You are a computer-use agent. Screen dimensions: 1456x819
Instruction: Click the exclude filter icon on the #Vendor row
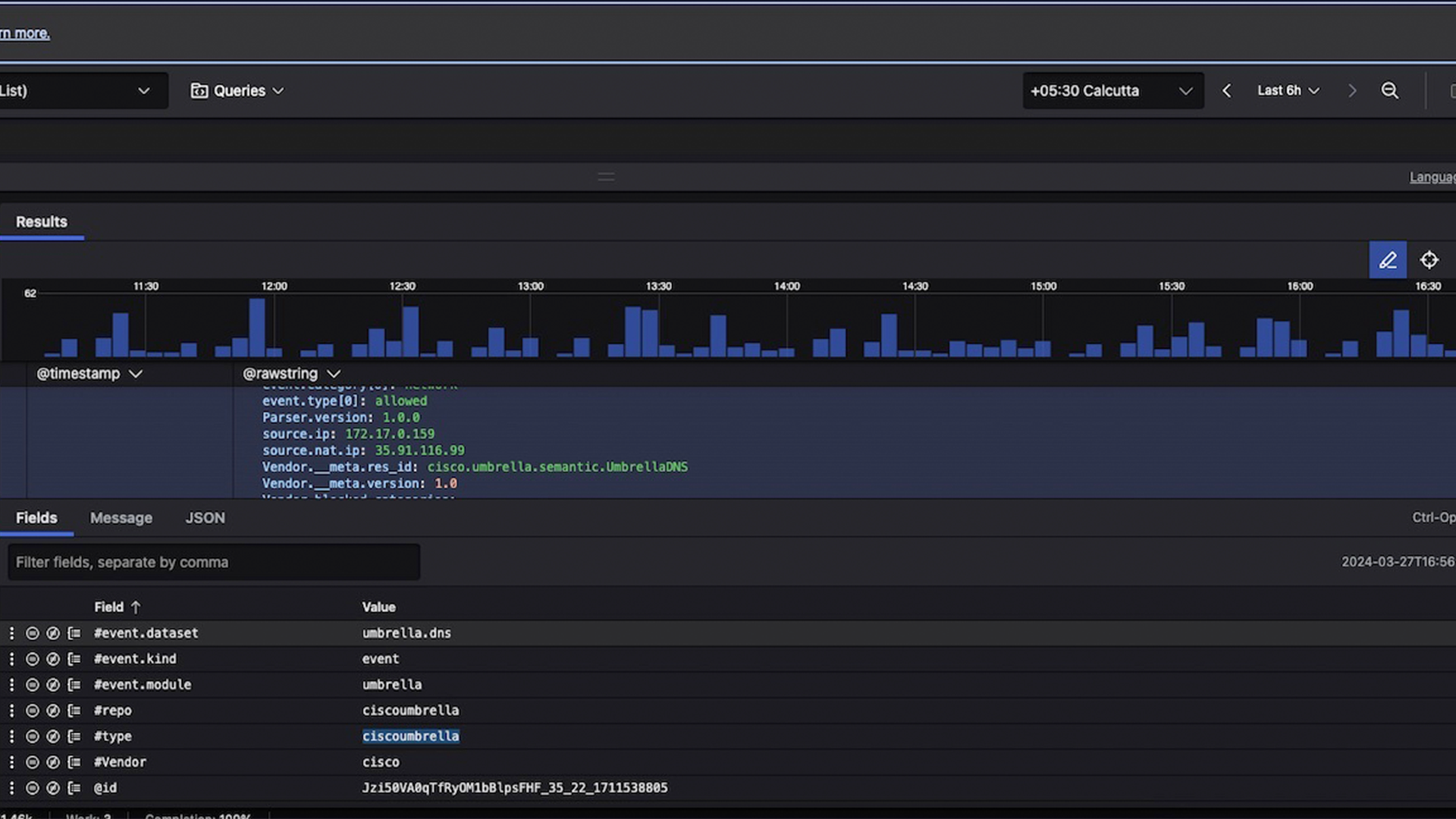pyautogui.click(x=53, y=762)
